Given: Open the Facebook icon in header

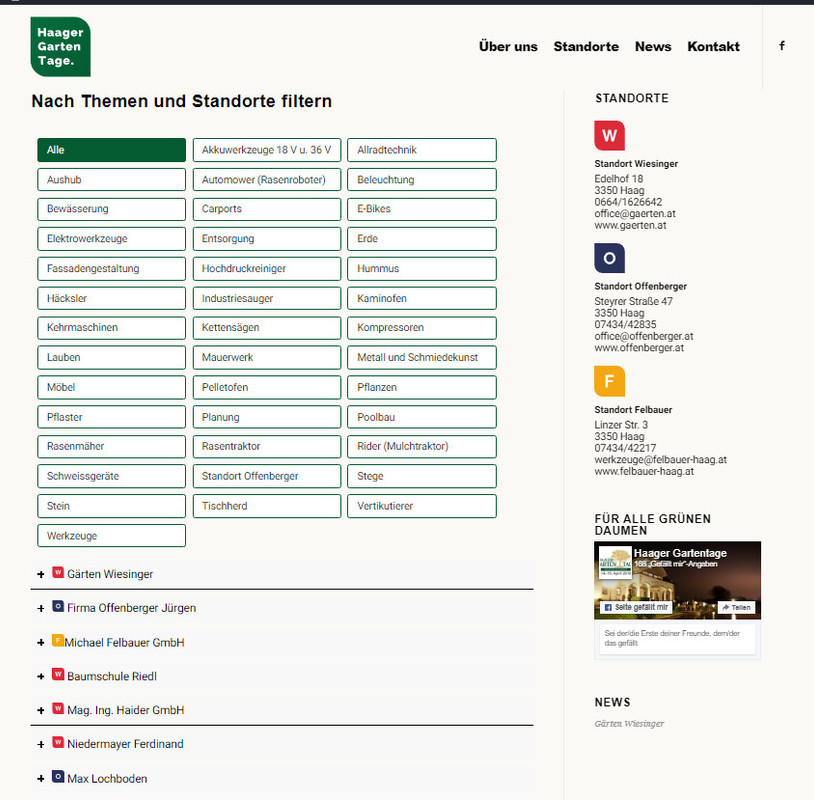Looking at the screenshot, I should pyautogui.click(x=782, y=46).
